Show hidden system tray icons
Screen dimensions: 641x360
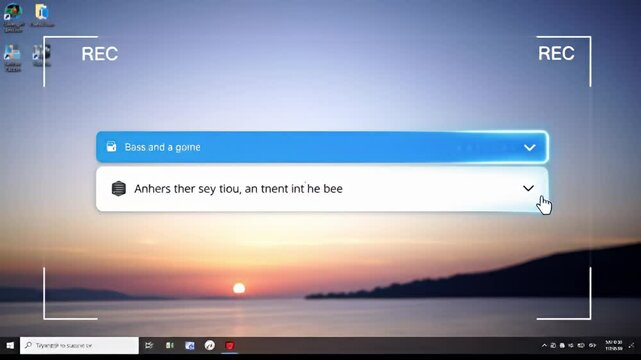(x=544, y=346)
